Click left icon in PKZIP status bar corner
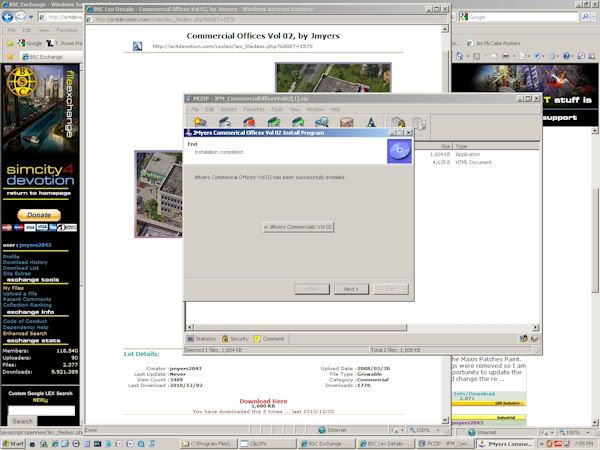This screenshot has width=600, height=450. [x=523, y=339]
